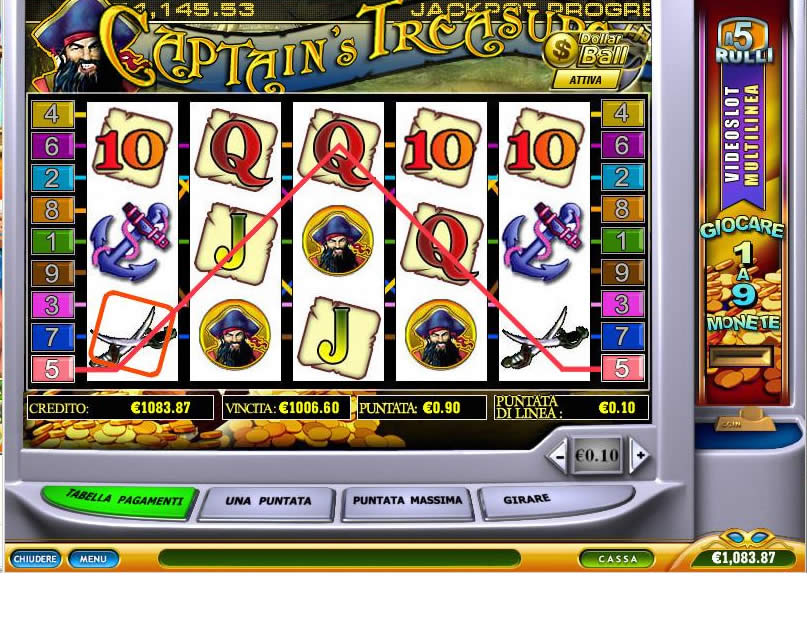Click the €0.10 coin value display

click(x=597, y=455)
